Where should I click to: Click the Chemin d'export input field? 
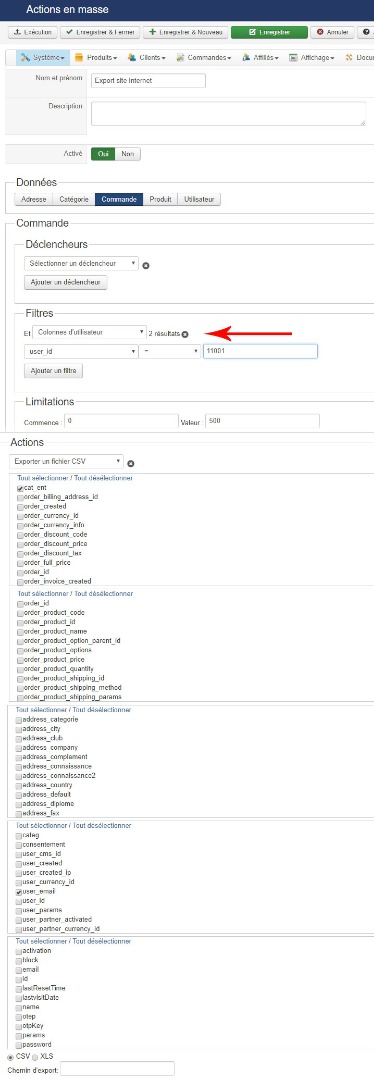pyautogui.click(x=118, y=1069)
